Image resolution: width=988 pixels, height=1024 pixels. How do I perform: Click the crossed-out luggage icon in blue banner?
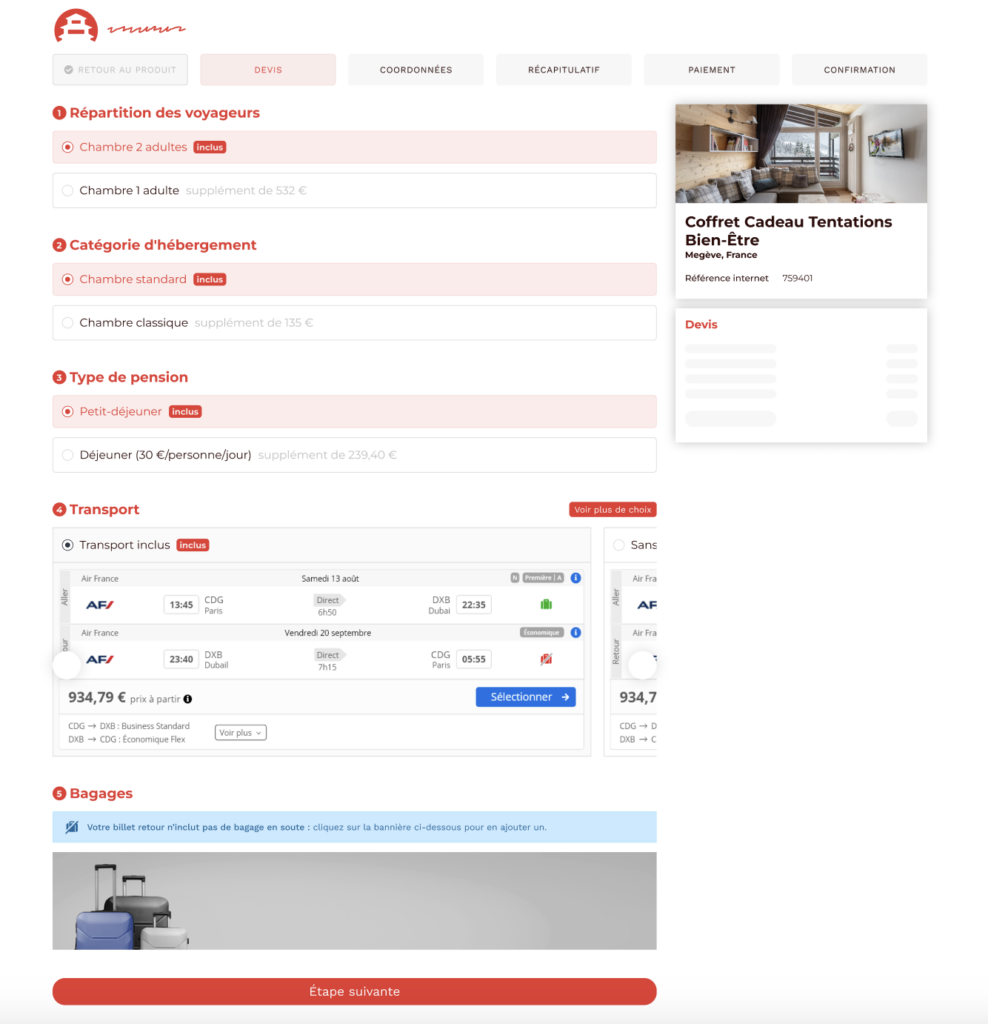coord(72,827)
